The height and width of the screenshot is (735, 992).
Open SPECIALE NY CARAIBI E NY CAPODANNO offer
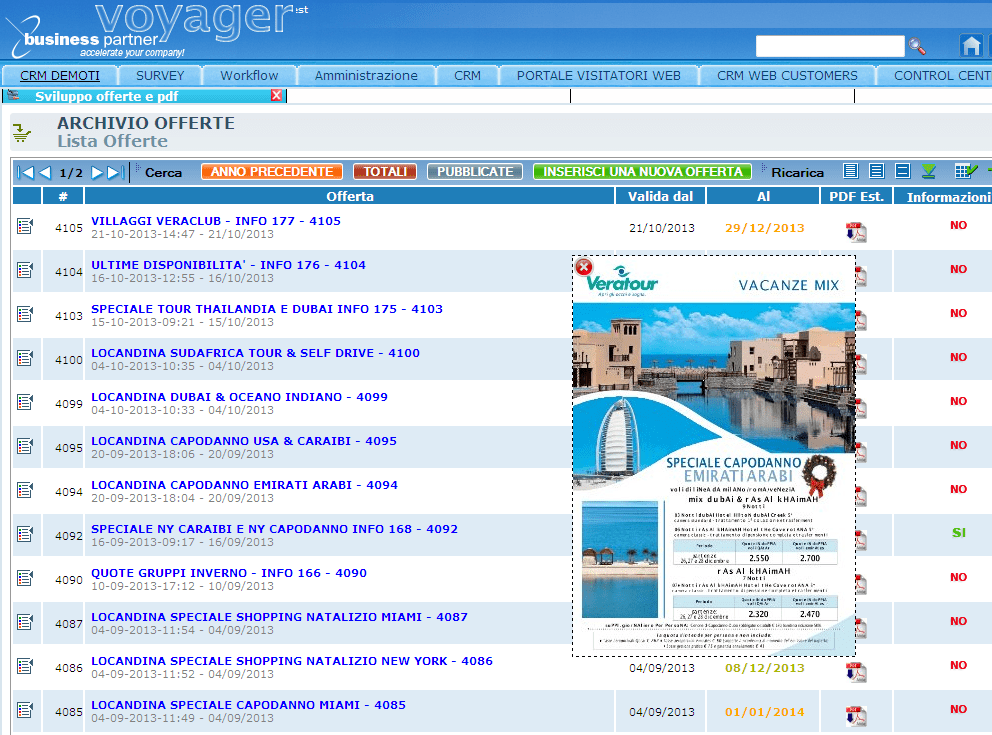tap(275, 529)
